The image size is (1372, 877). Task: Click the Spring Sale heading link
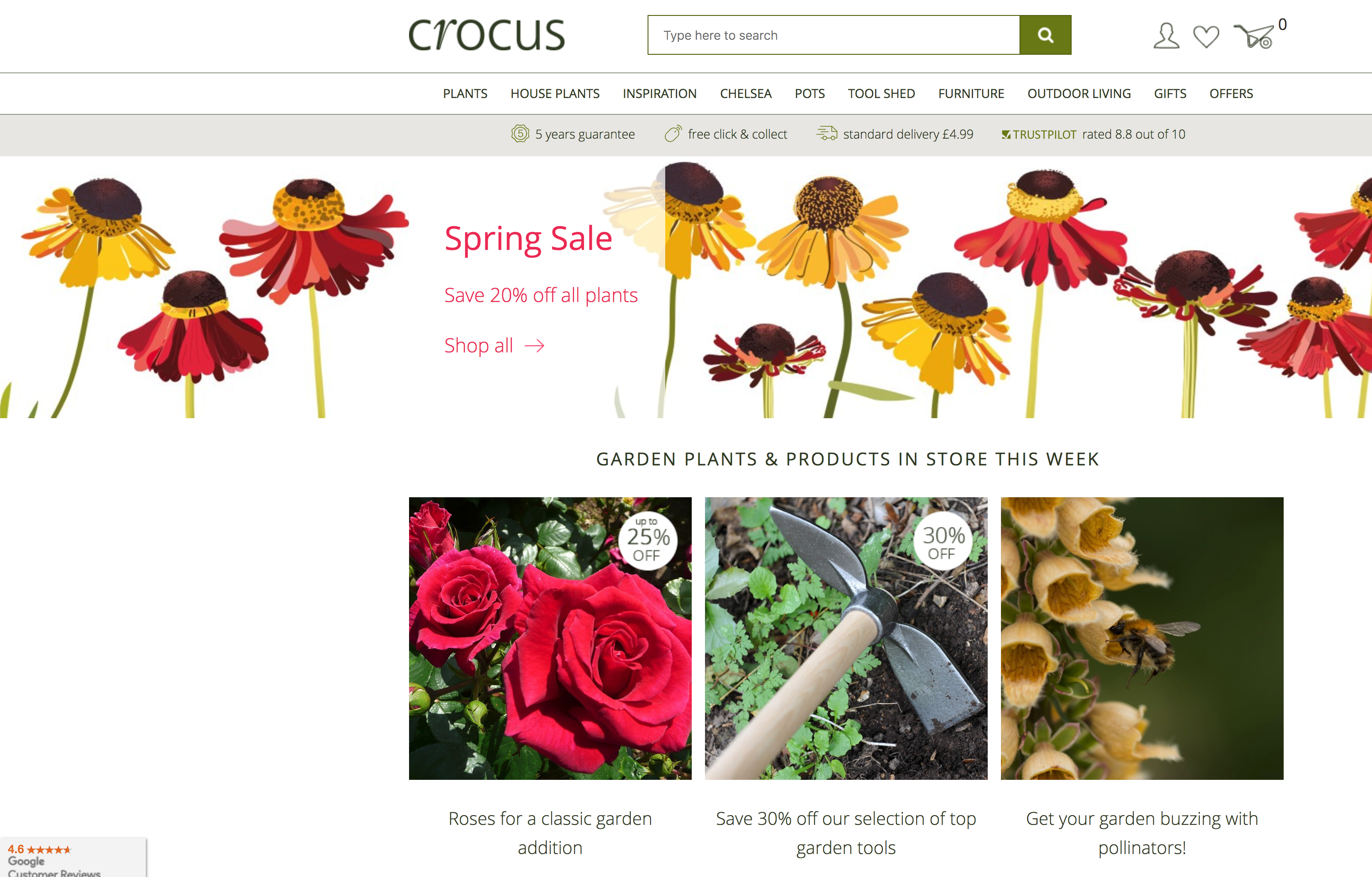point(528,238)
